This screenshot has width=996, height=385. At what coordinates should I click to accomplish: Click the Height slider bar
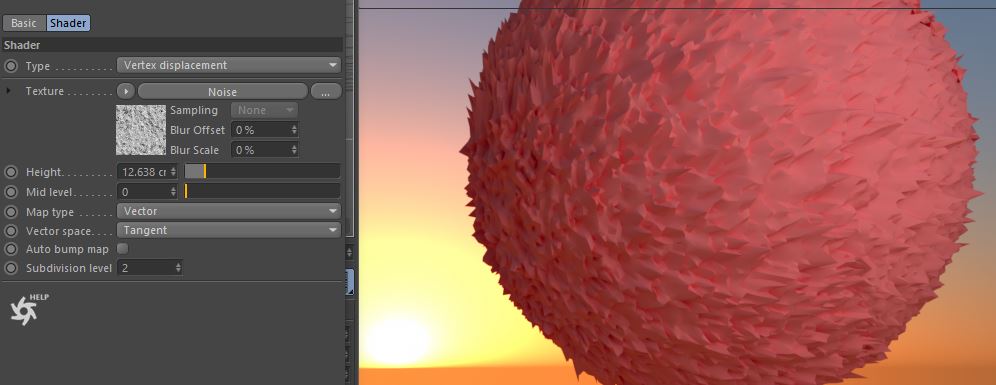tap(262, 172)
